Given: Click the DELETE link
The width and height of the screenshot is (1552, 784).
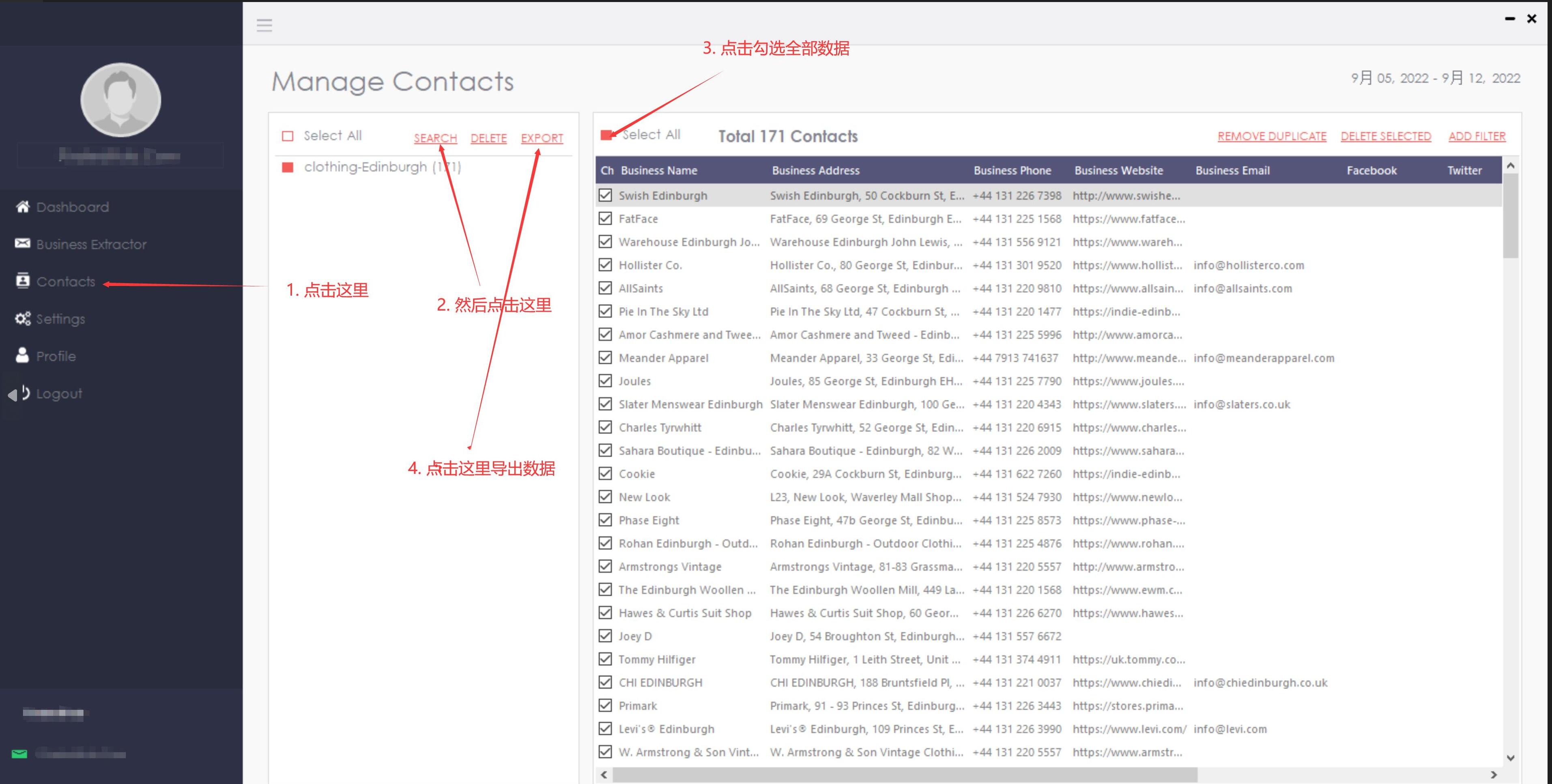Looking at the screenshot, I should [489, 138].
